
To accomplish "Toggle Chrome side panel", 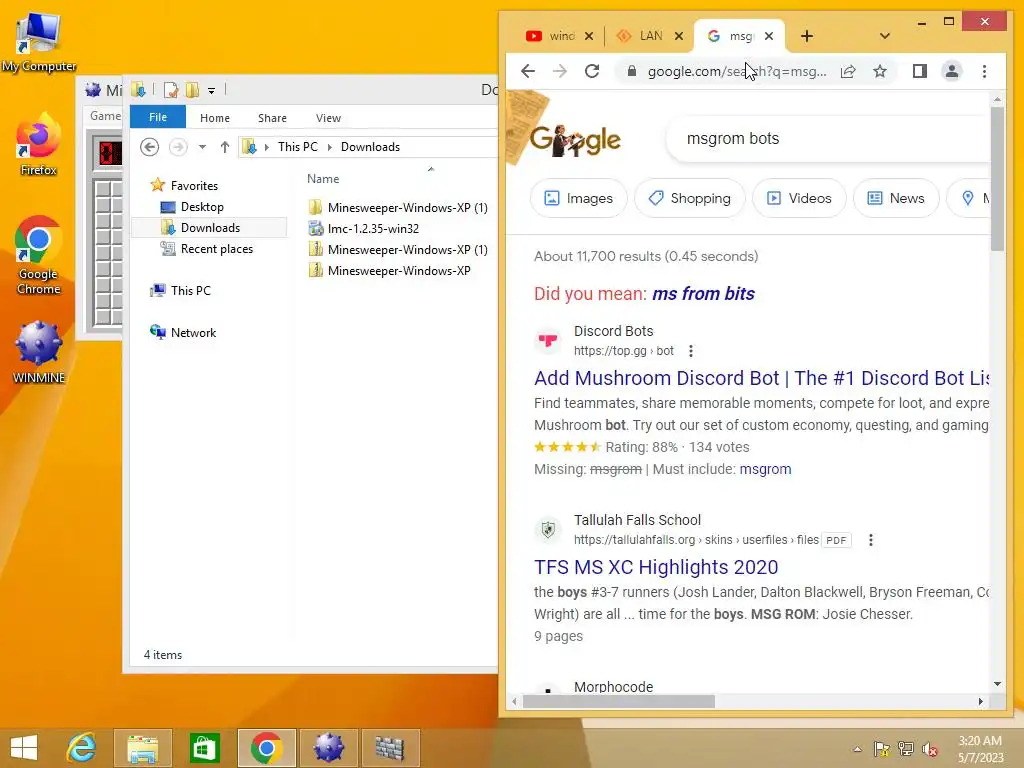I will (920, 71).
